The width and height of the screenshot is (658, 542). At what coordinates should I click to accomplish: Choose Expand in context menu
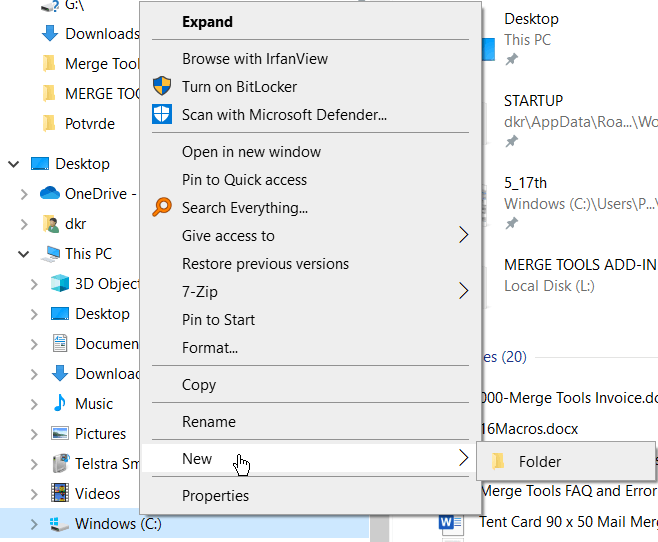pos(311,21)
